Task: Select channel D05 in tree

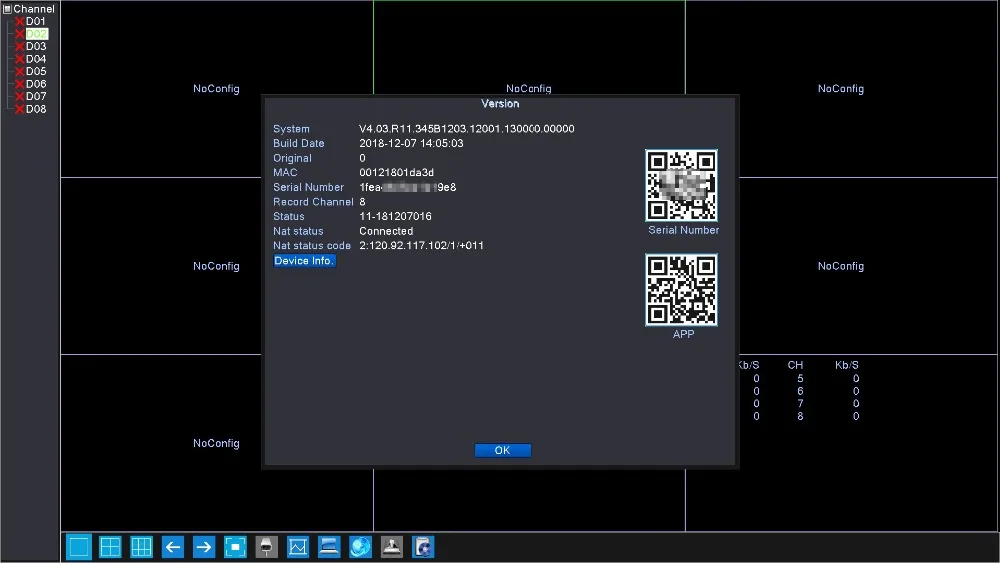Action: (x=36, y=71)
